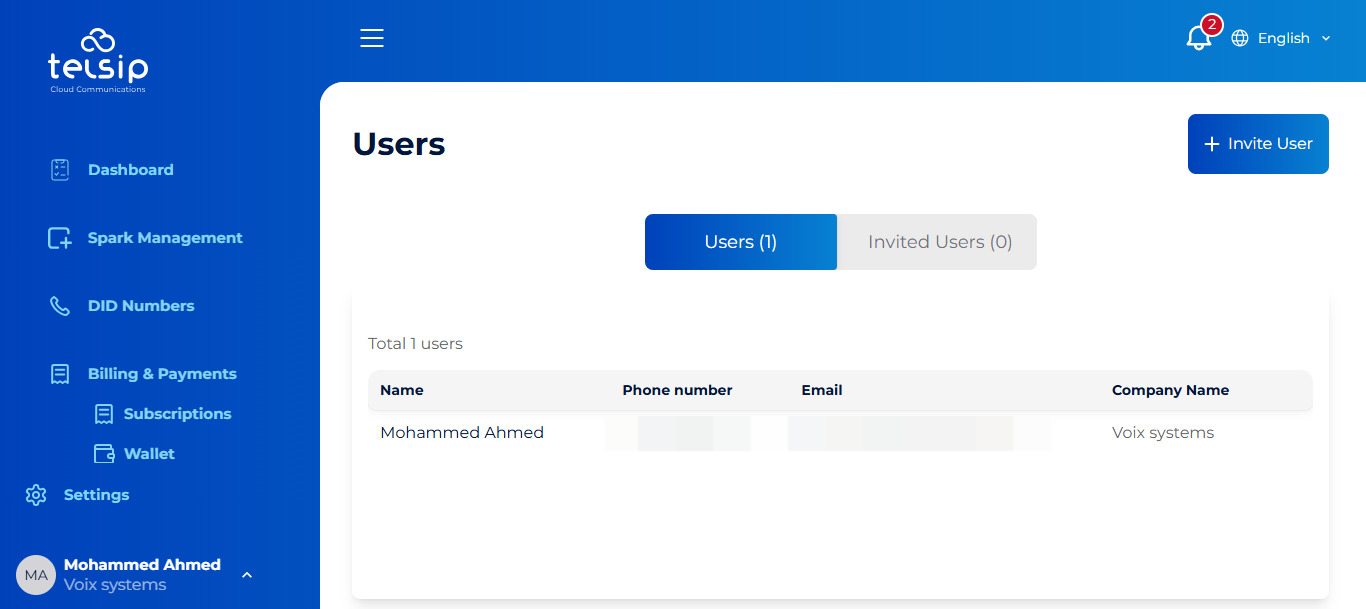Click the Dashboard checklist icon

click(x=60, y=170)
